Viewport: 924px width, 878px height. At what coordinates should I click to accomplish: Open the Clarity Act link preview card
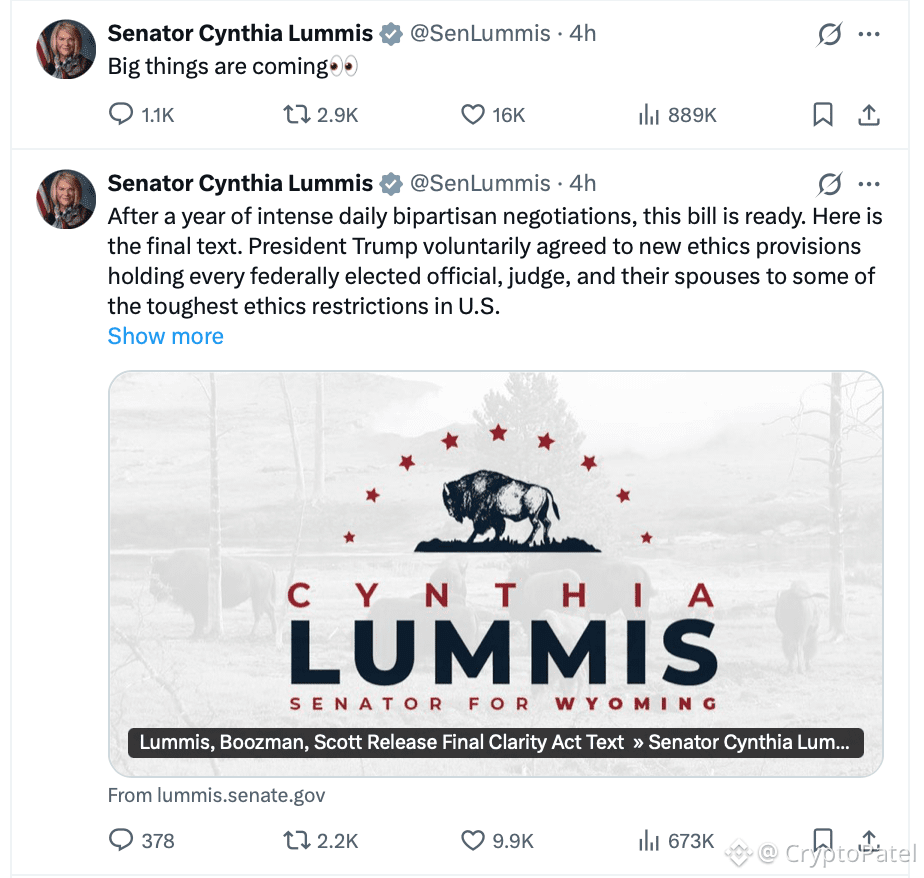tap(496, 573)
